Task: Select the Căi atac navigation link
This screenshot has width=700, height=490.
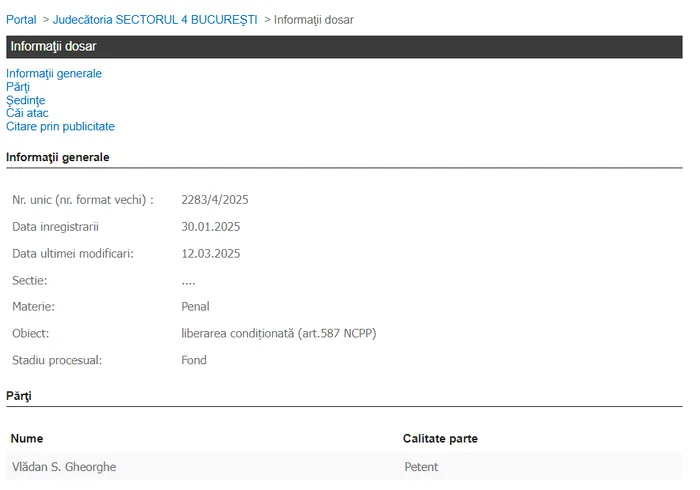Action: [x=27, y=113]
